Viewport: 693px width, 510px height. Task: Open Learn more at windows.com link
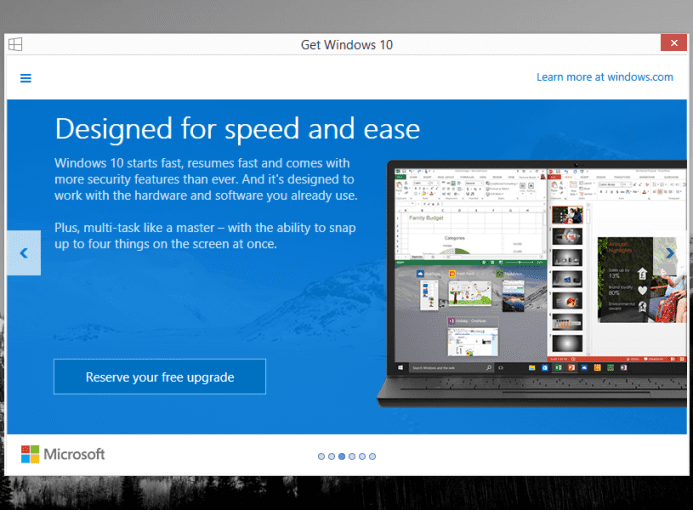(605, 77)
